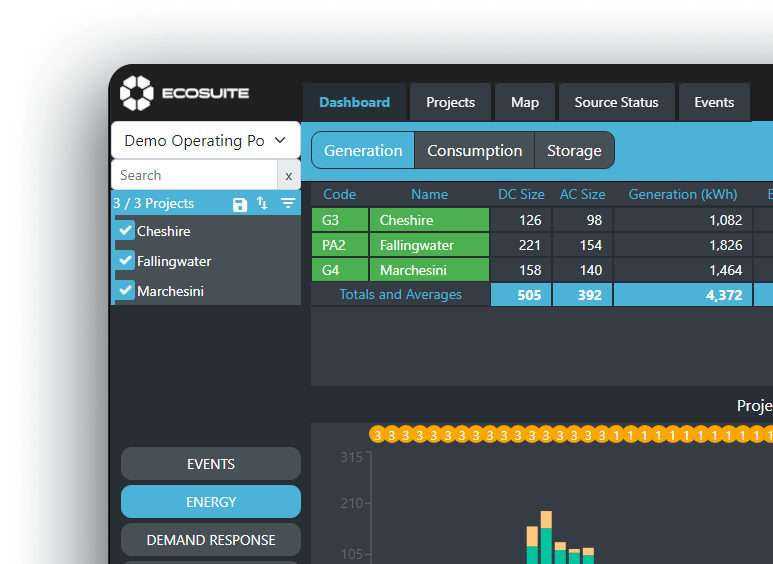Select the Storage view button

574,151
